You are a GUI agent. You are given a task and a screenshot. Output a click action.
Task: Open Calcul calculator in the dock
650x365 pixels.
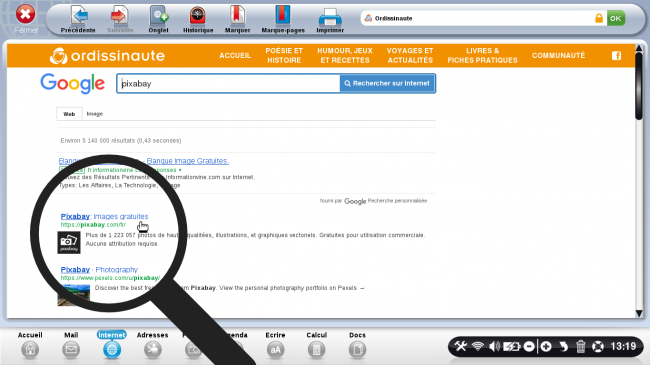click(x=316, y=345)
